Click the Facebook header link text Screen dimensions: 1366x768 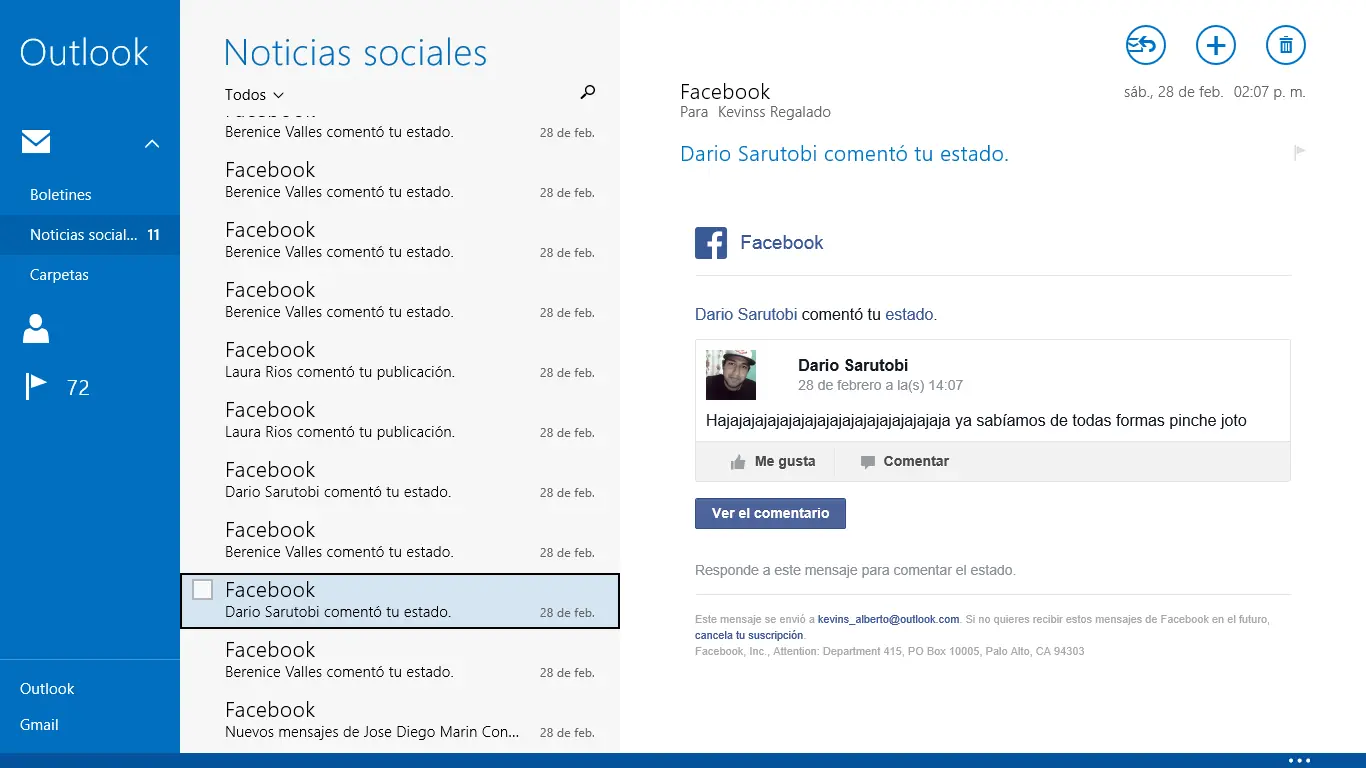click(x=782, y=243)
